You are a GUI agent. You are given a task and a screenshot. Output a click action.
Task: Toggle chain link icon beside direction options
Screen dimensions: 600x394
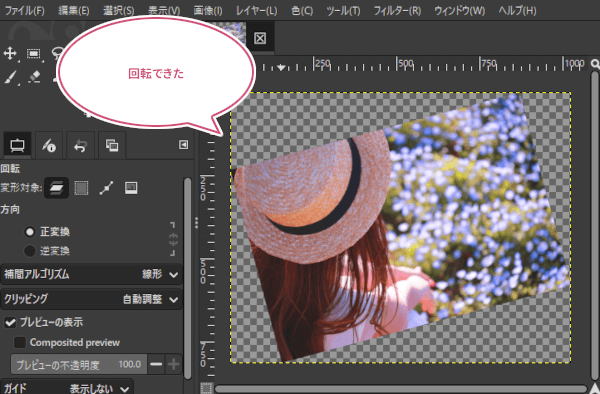173,240
